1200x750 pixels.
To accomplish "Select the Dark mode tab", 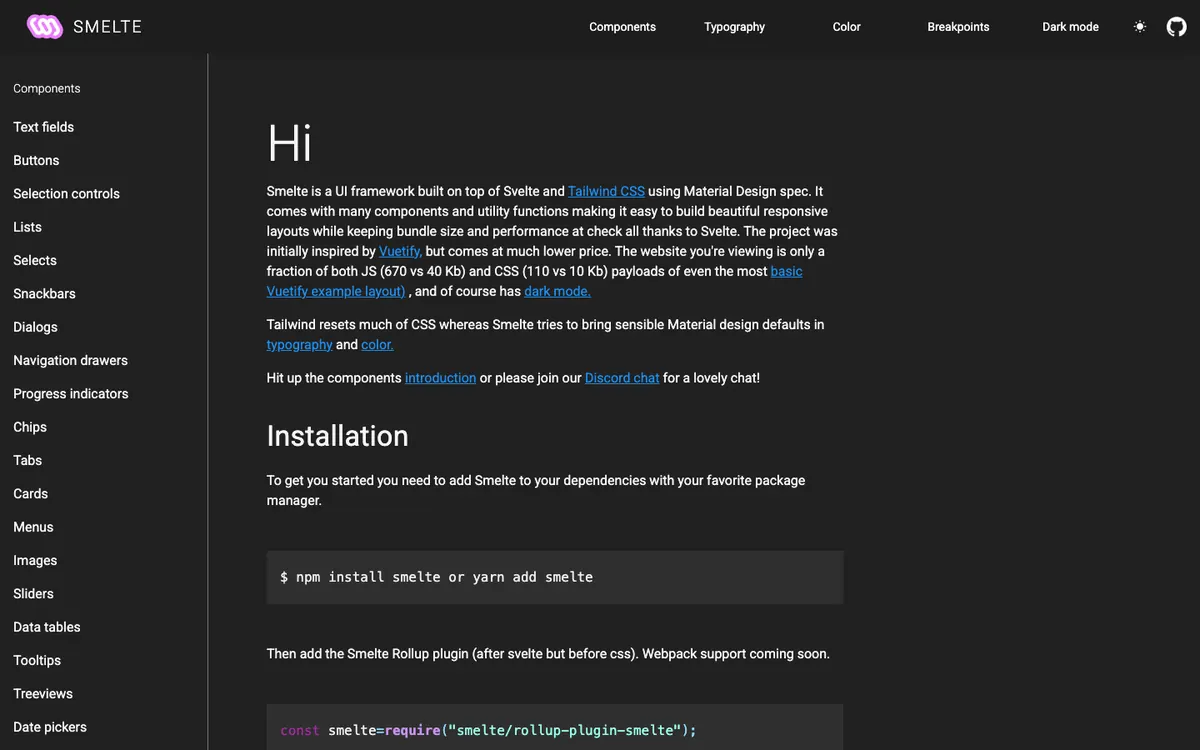I will point(1070,27).
